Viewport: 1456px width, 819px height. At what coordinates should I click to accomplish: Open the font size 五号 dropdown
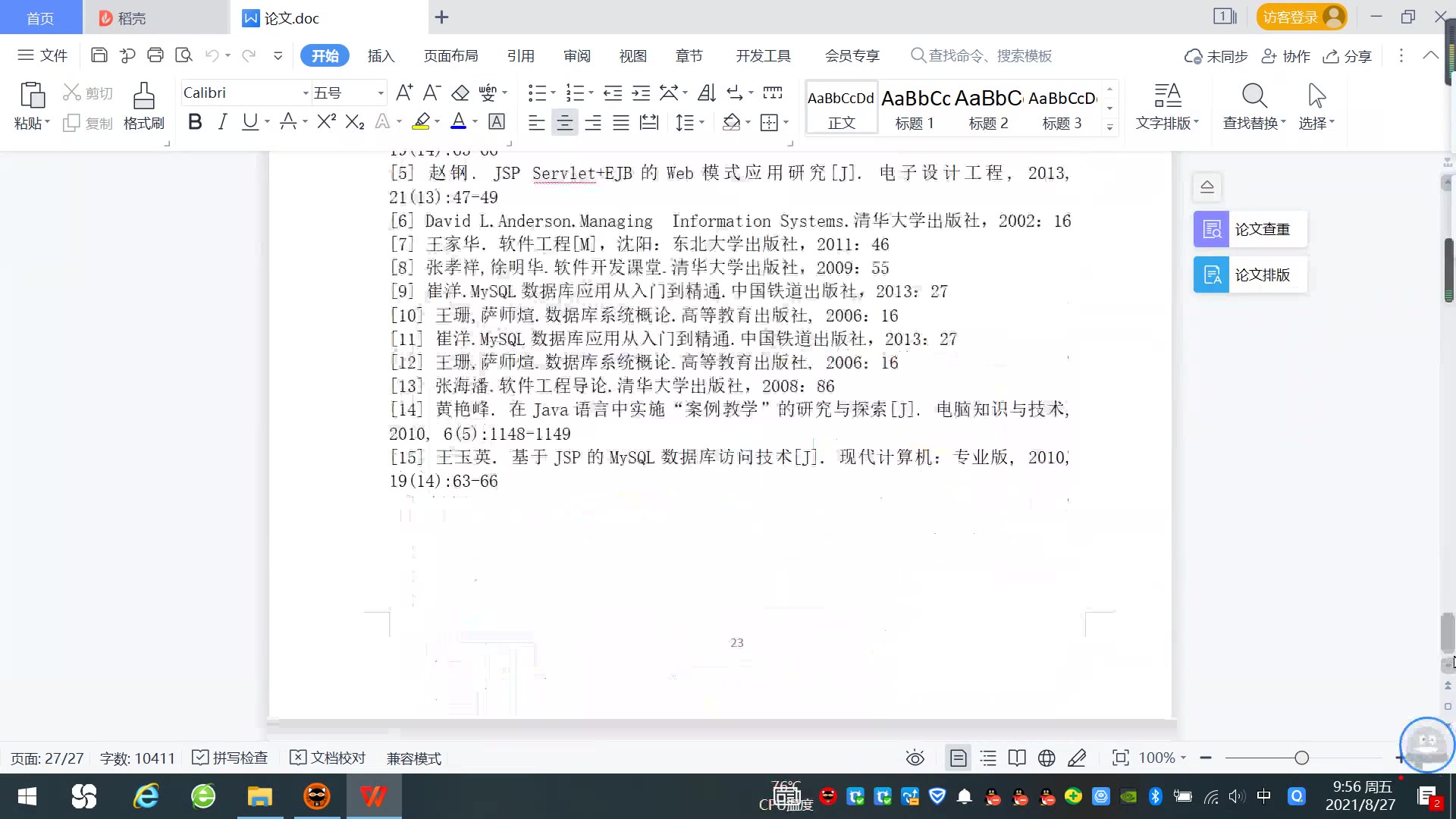381,93
